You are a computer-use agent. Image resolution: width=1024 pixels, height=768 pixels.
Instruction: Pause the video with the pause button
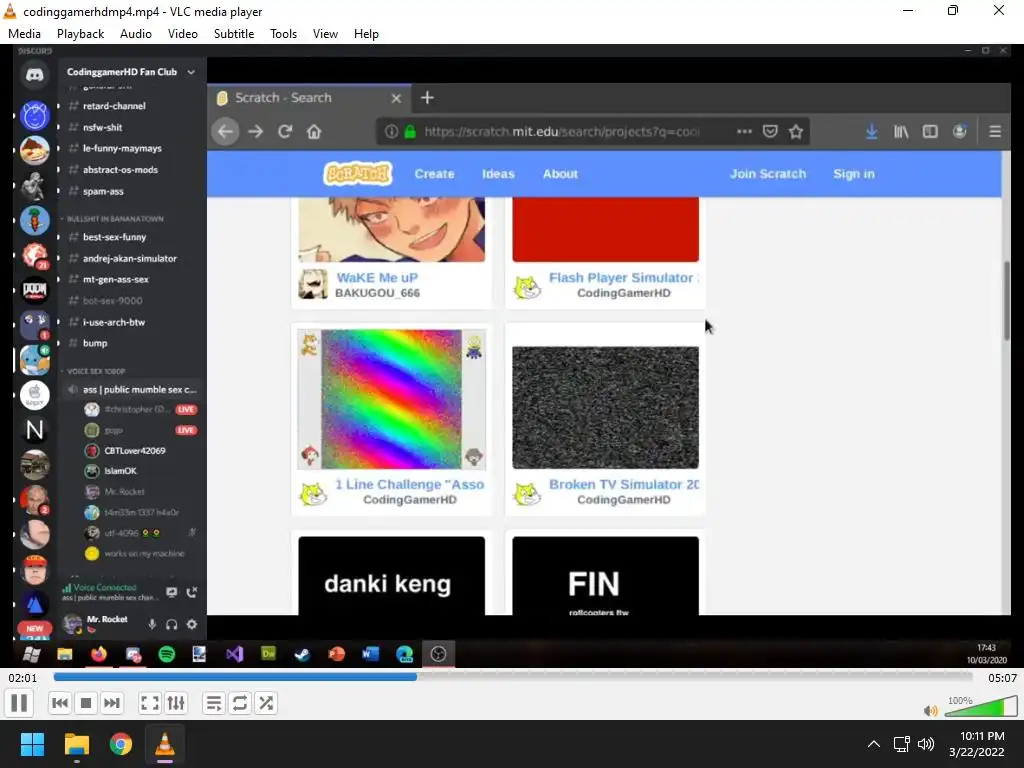pos(19,703)
